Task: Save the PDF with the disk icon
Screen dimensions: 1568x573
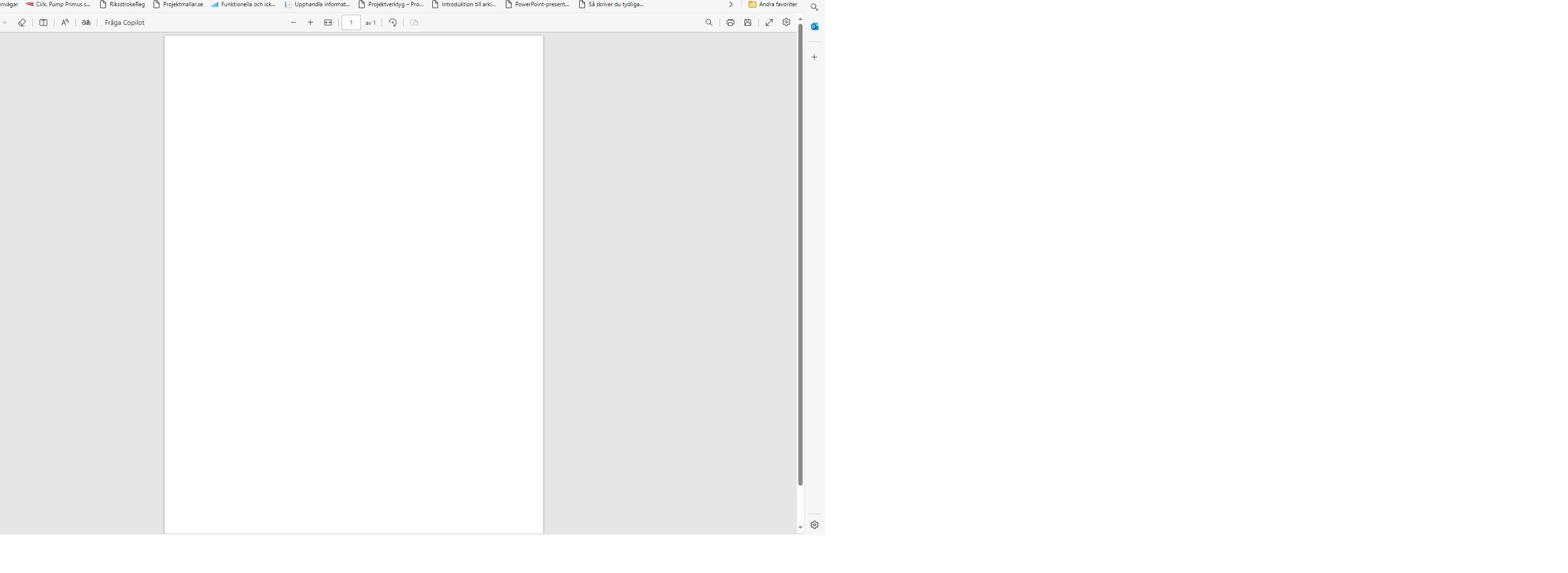Action: click(x=748, y=22)
